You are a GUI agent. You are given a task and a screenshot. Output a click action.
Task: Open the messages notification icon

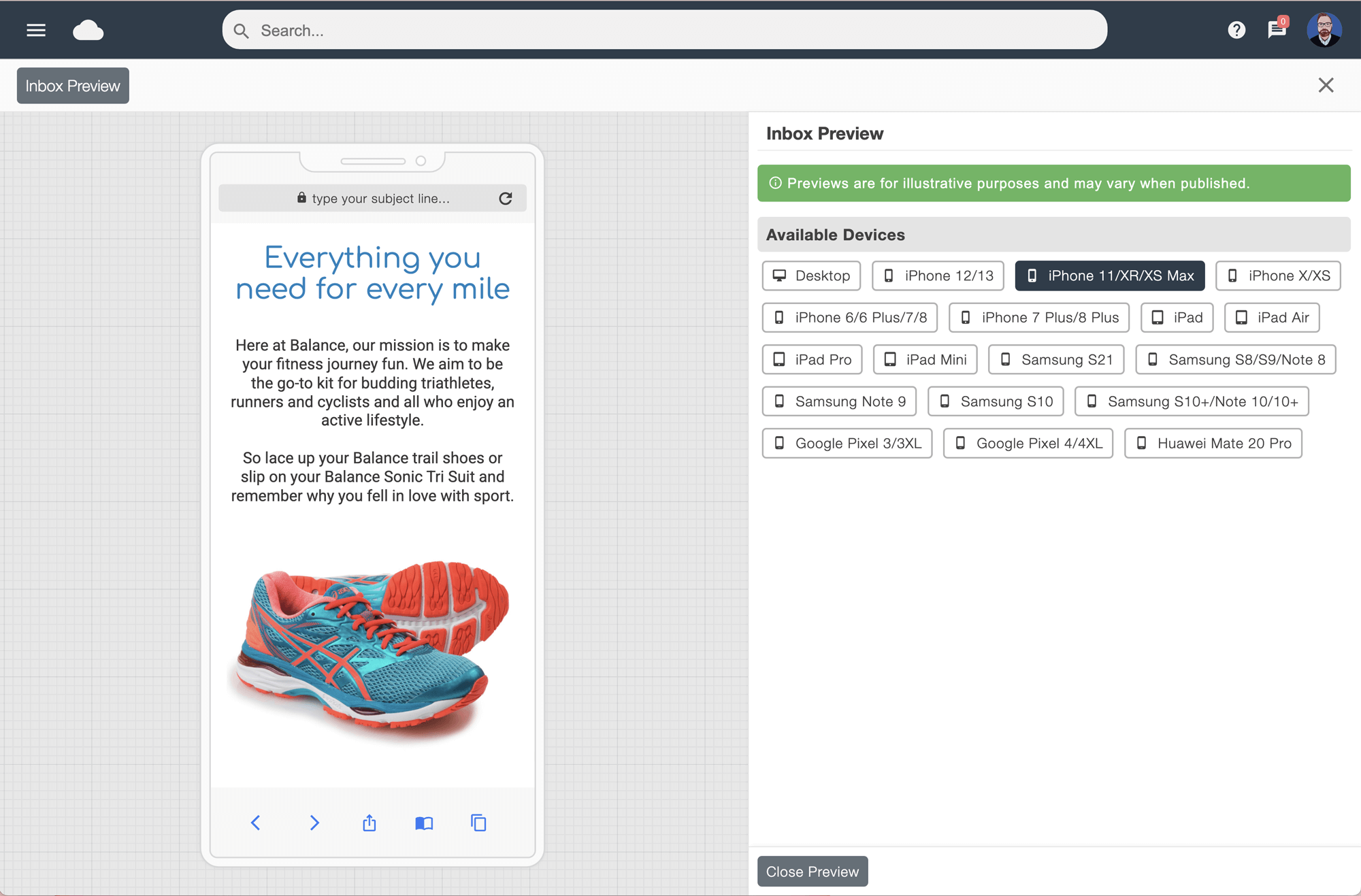tap(1277, 29)
